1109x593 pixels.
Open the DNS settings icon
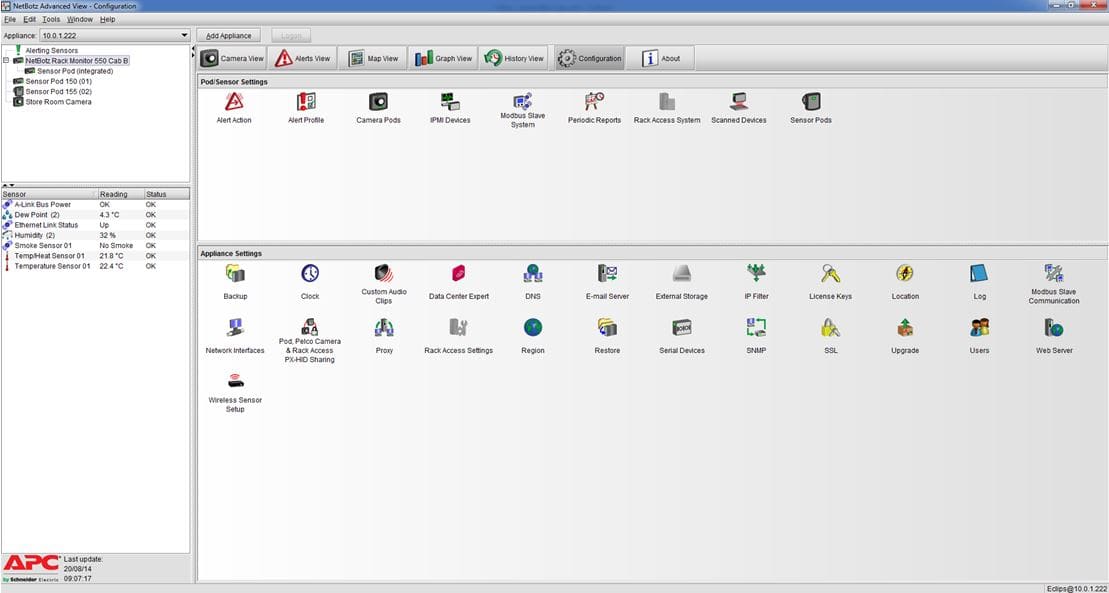click(x=533, y=274)
